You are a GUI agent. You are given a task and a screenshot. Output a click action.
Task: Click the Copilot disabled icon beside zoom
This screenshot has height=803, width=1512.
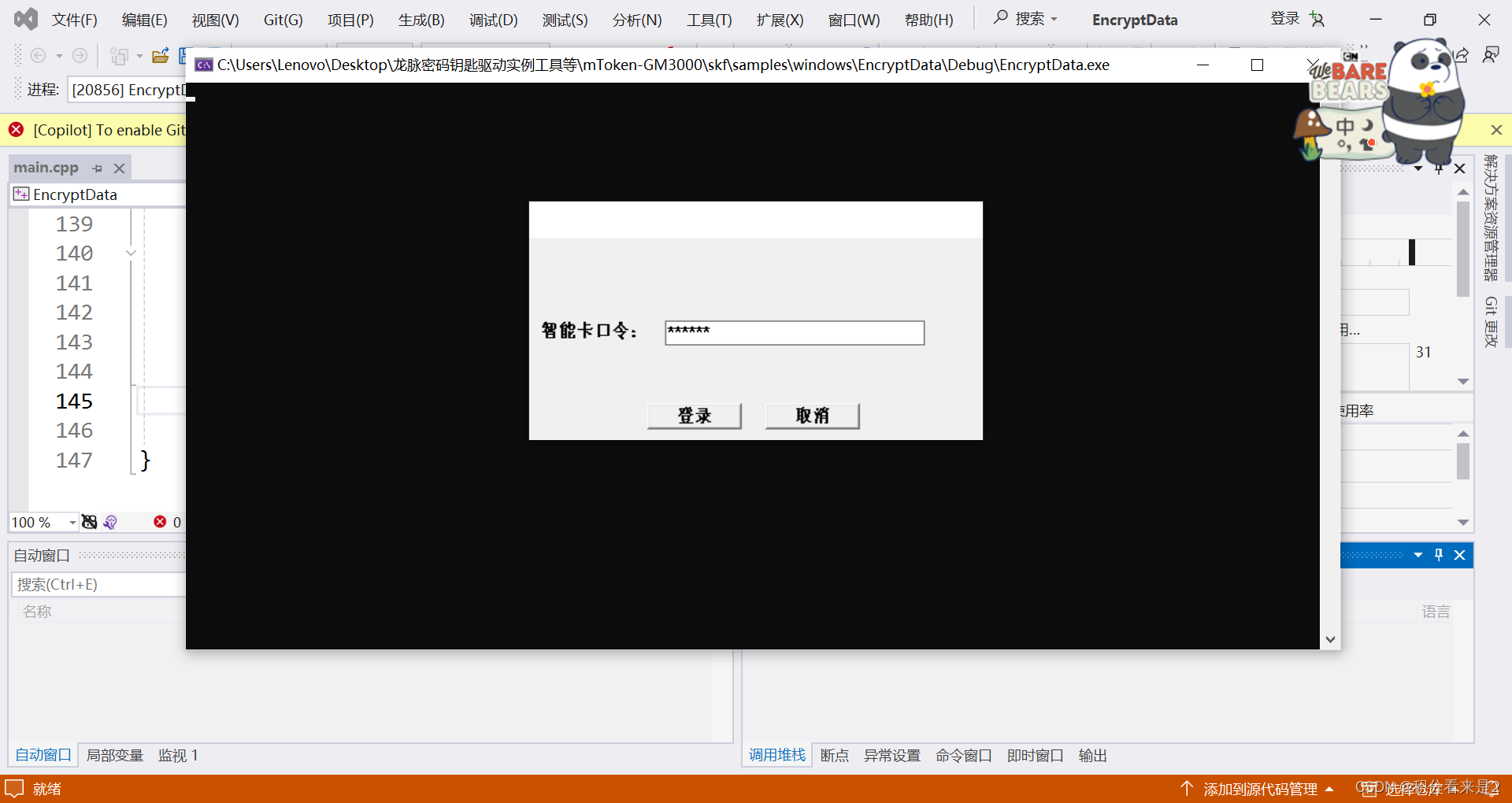pyautogui.click(x=89, y=522)
